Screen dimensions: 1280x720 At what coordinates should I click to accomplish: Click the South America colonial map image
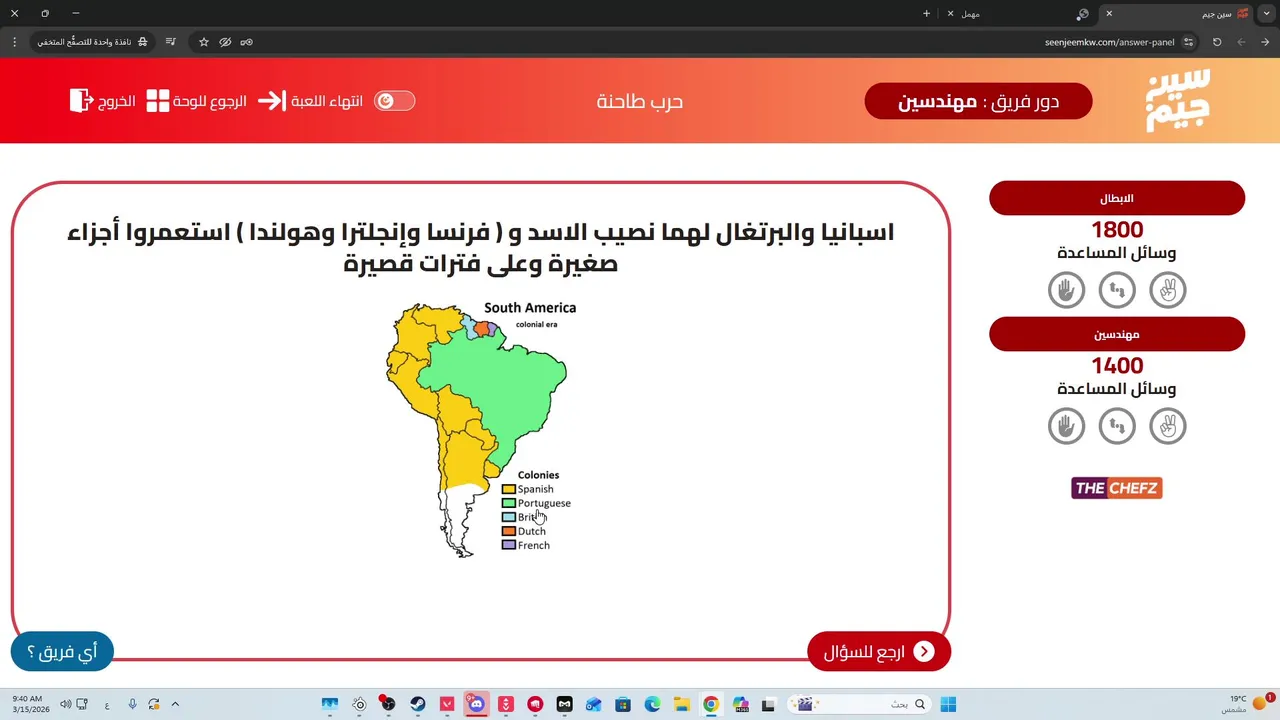tap(482, 429)
